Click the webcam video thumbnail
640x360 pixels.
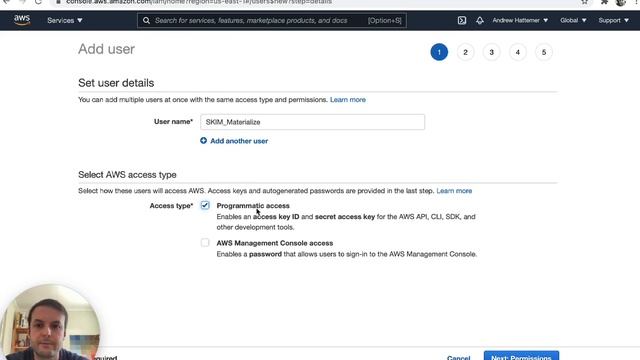click(49, 322)
